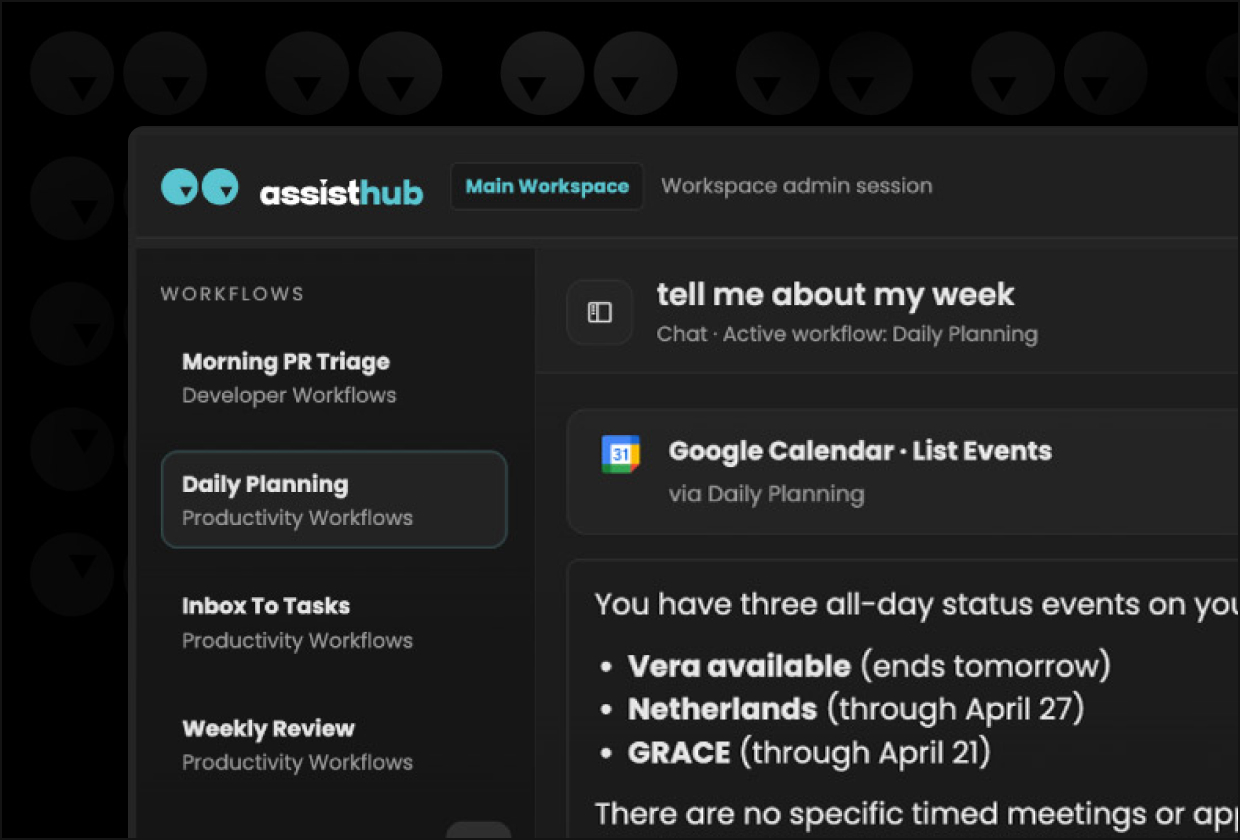Click the Workspace admin session label

tap(797, 186)
